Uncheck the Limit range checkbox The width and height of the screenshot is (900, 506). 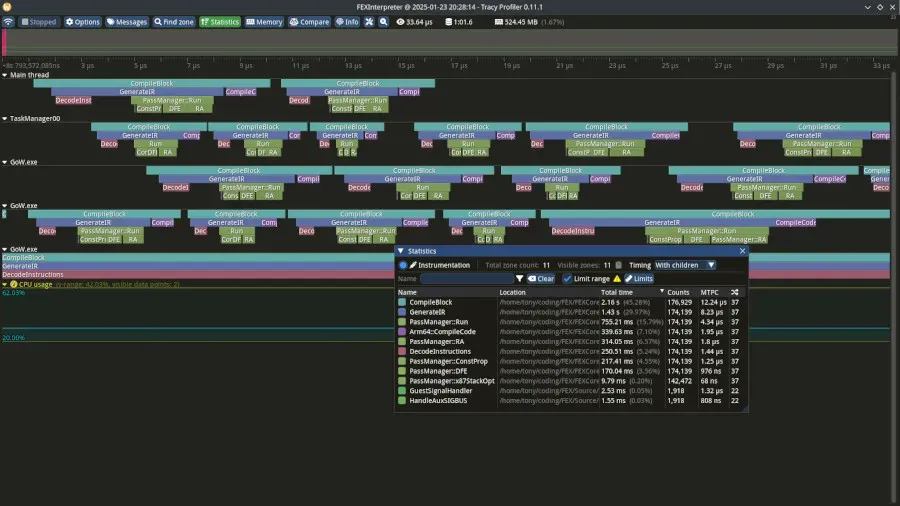[x=567, y=279]
